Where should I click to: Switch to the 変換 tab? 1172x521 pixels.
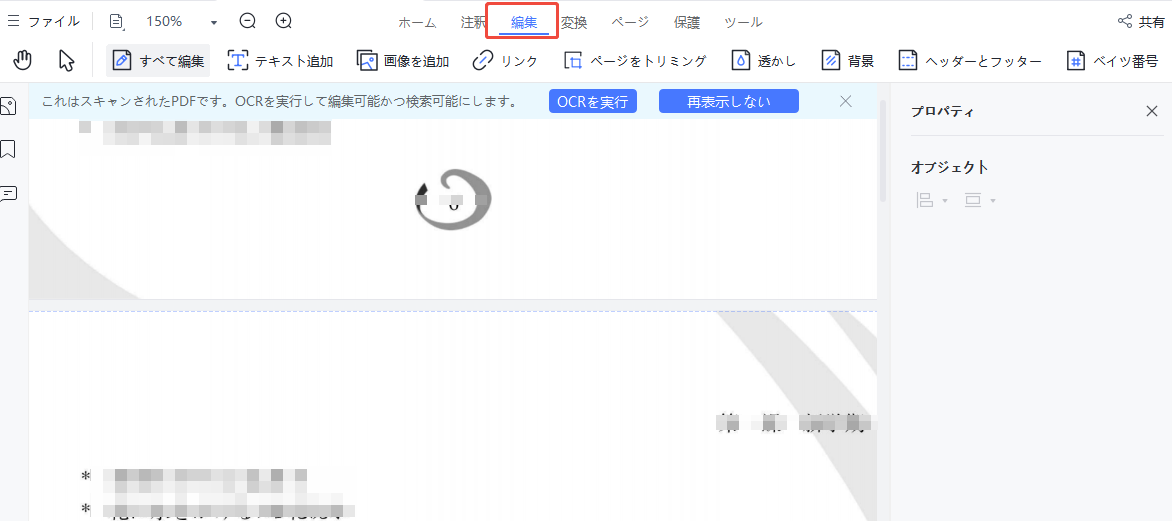(574, 22)
